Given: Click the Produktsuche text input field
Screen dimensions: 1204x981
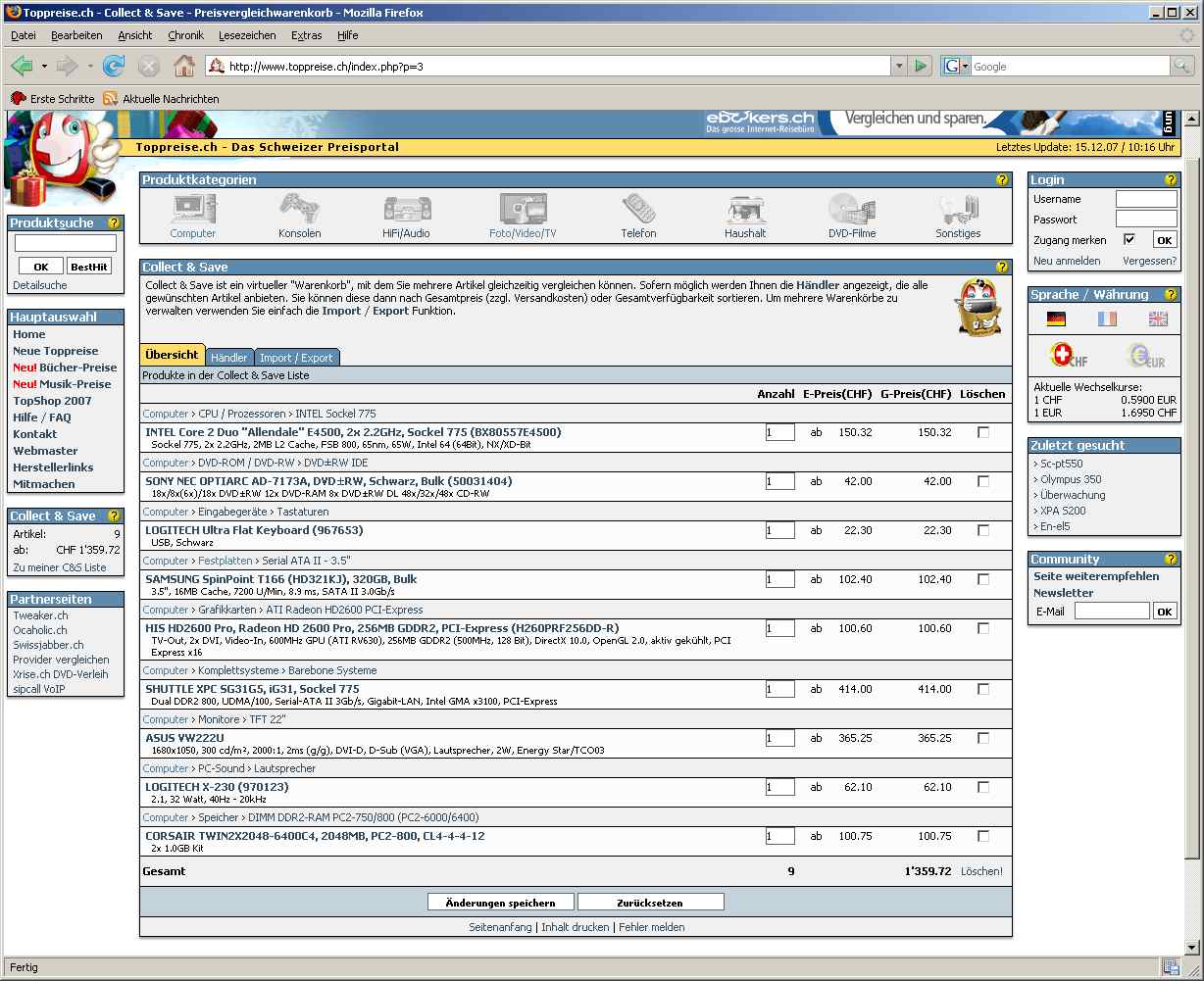Looking at the screenshot, I should coord(65,243).
